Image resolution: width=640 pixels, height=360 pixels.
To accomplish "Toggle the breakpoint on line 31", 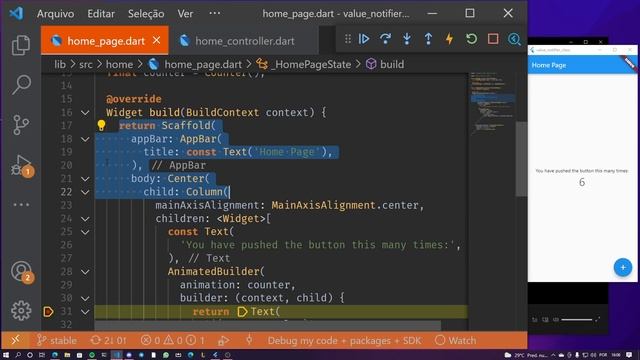I will (48, 312).
